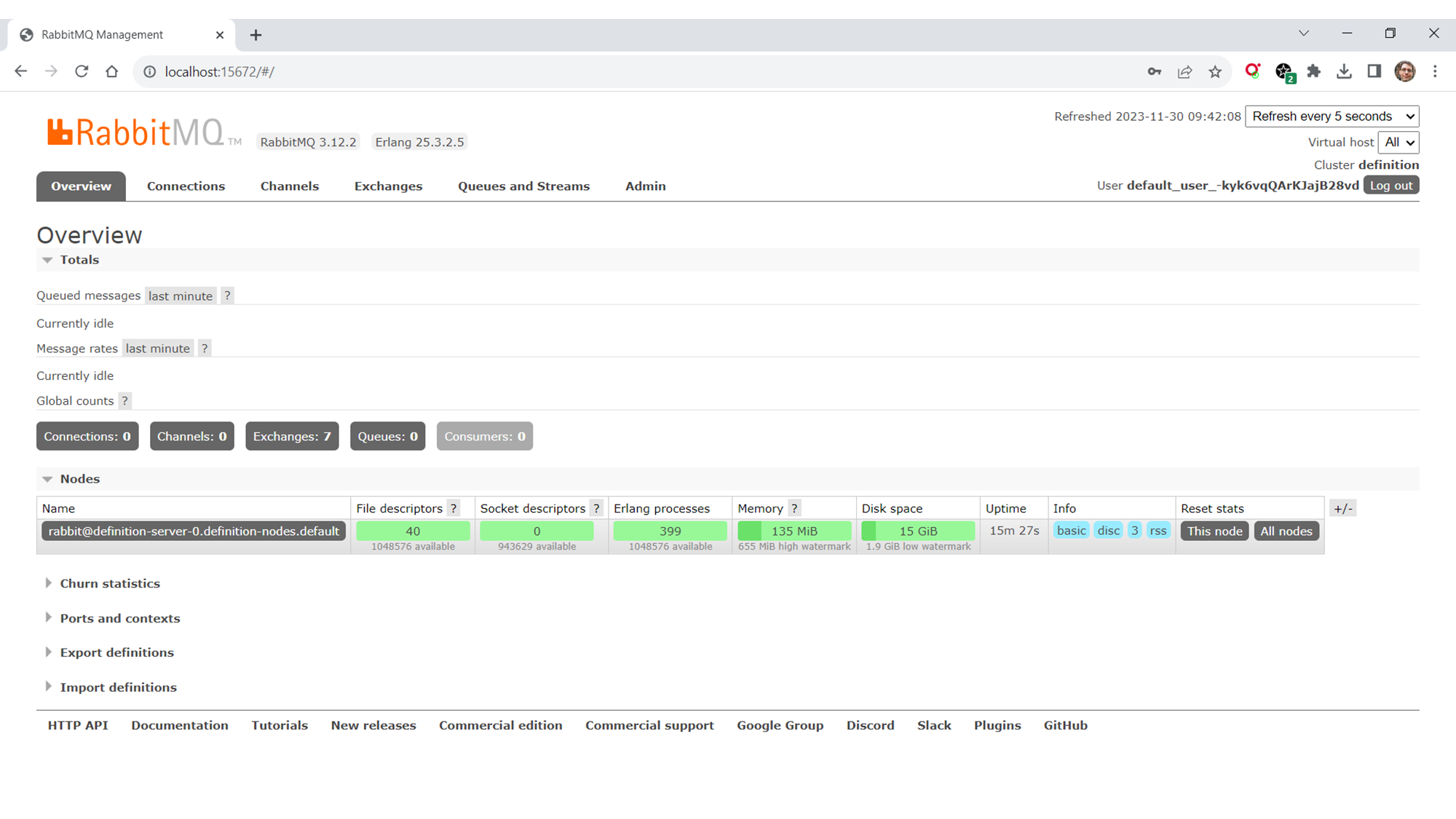Expand the Churn statistics section

pyautogui.click(x=109, y=583)
